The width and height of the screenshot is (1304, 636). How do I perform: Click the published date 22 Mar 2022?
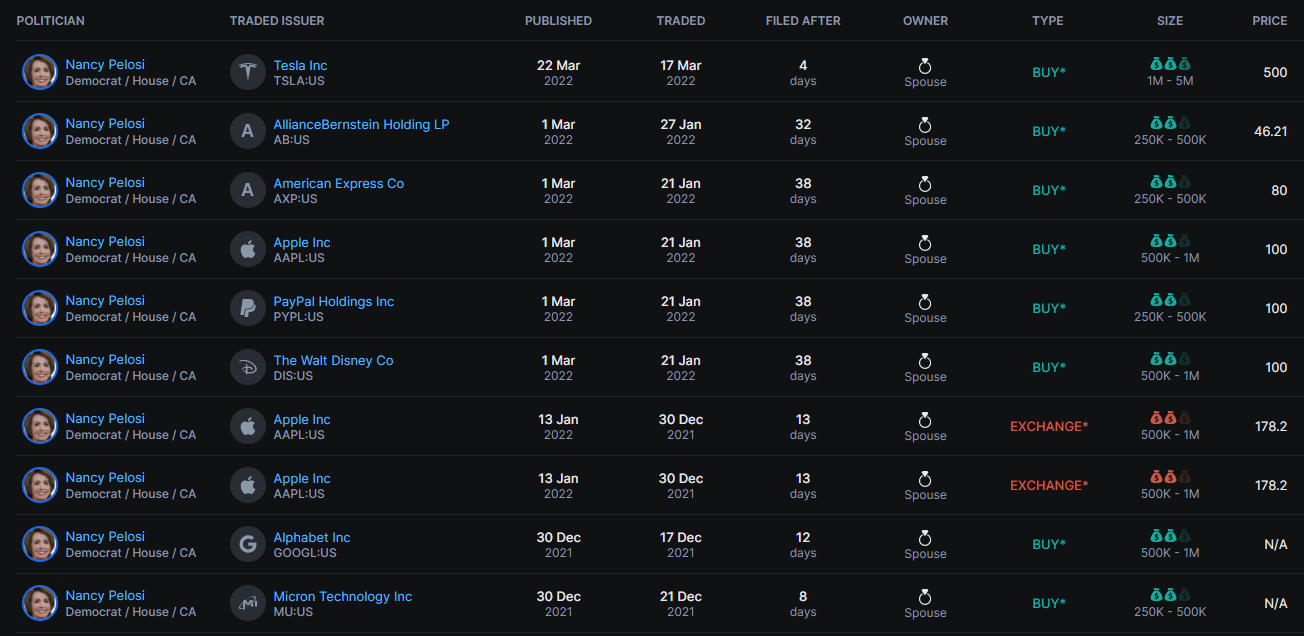[558, 72]
